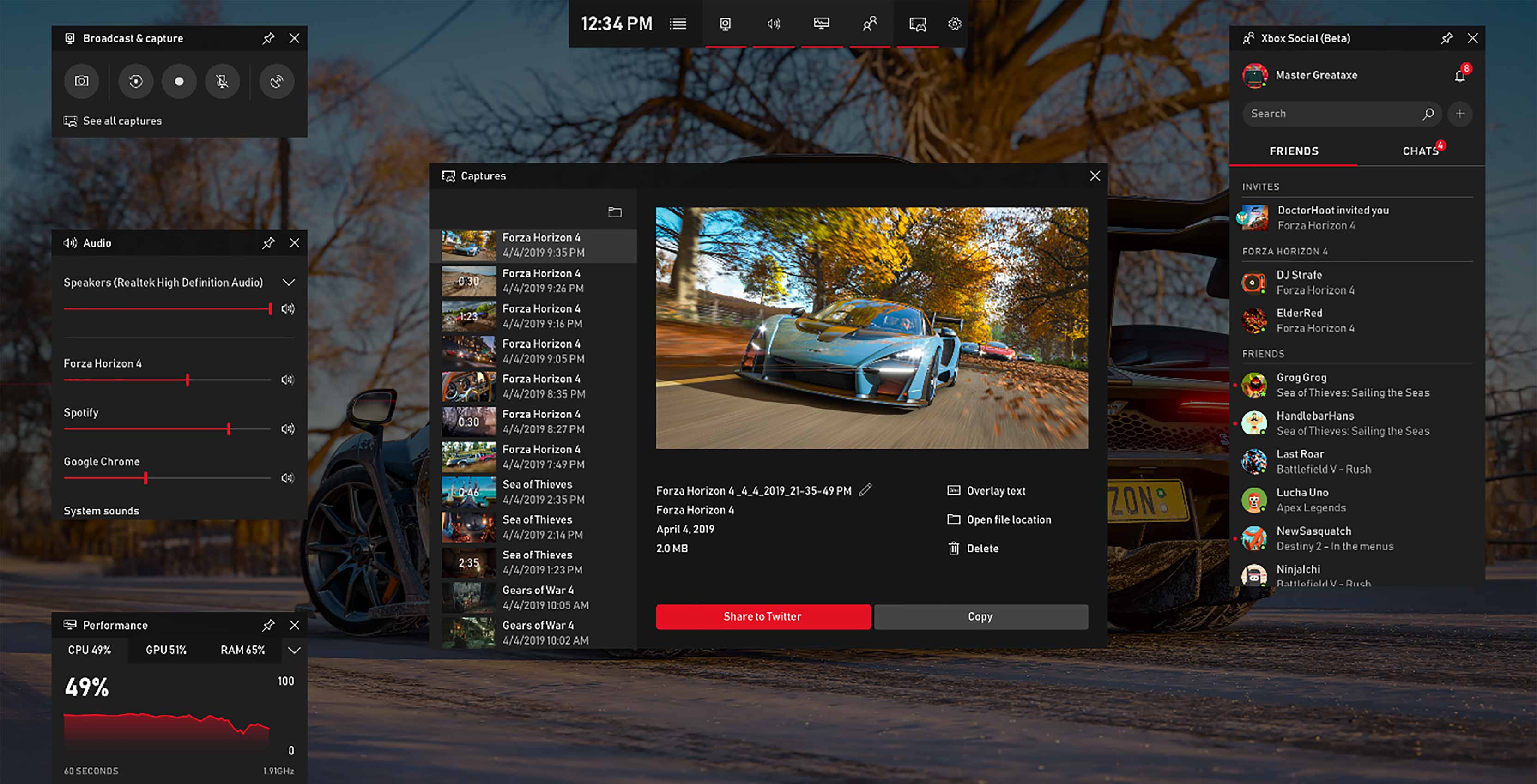Open friend Lucha Uno
This screenshot has width=1537, height=784.
click(1357, 500)
